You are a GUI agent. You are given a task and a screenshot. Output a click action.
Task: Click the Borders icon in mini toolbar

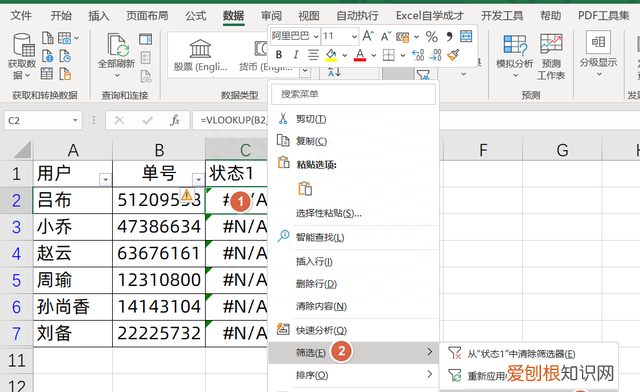pyautogui.click(x=389, y=55)
